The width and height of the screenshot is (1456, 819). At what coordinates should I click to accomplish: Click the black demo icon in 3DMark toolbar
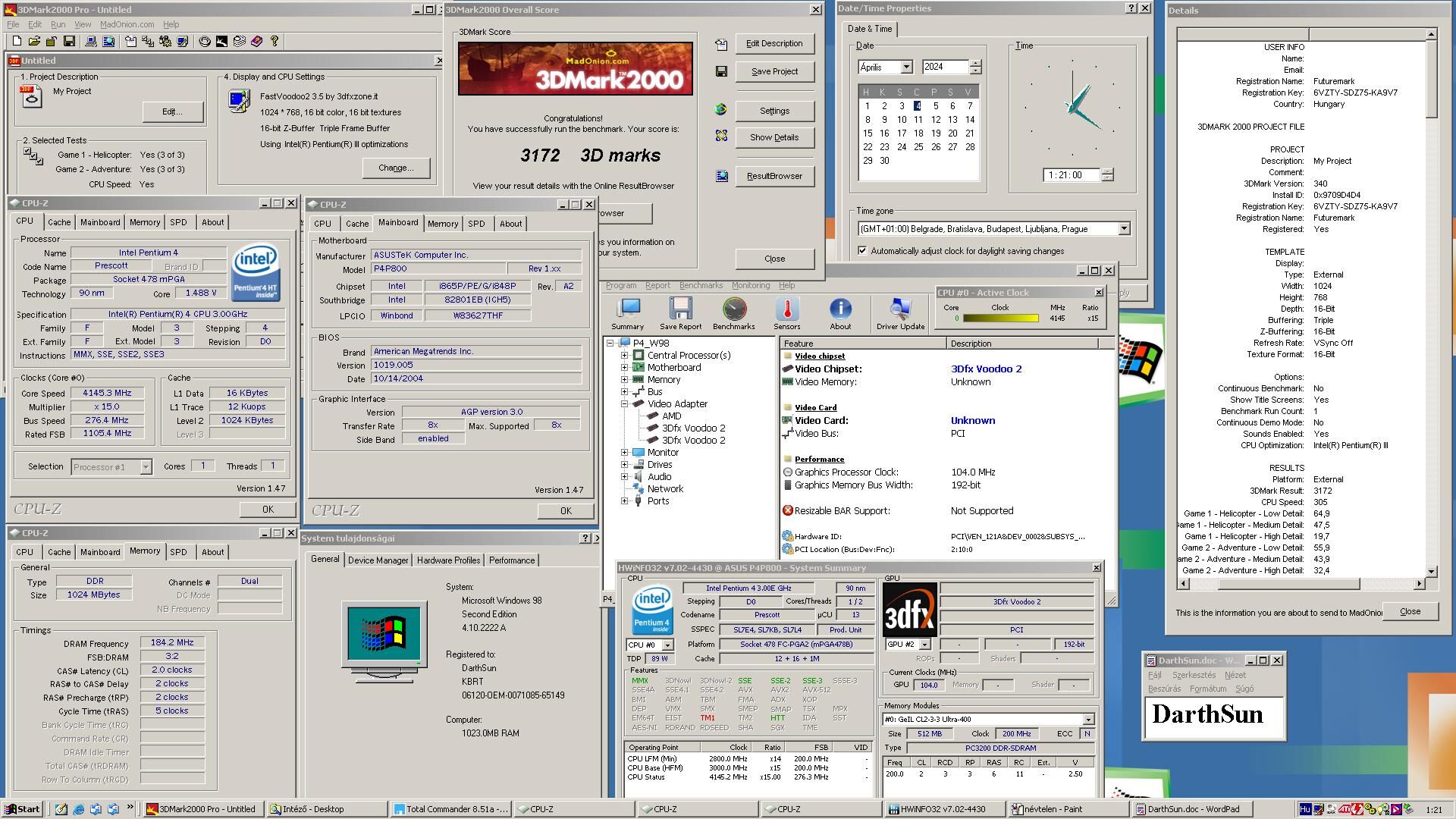click(x=221, y=42)
